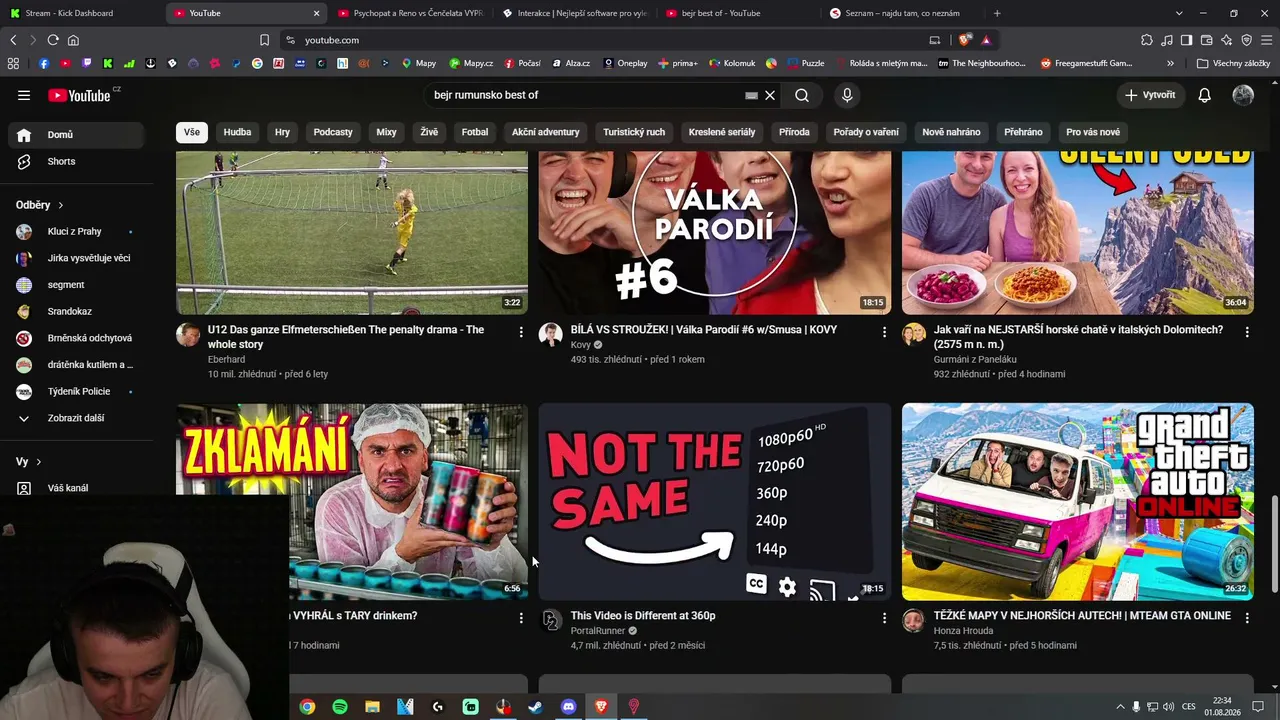
Task: Select the Živě filter chip
Action: [429, 132]
